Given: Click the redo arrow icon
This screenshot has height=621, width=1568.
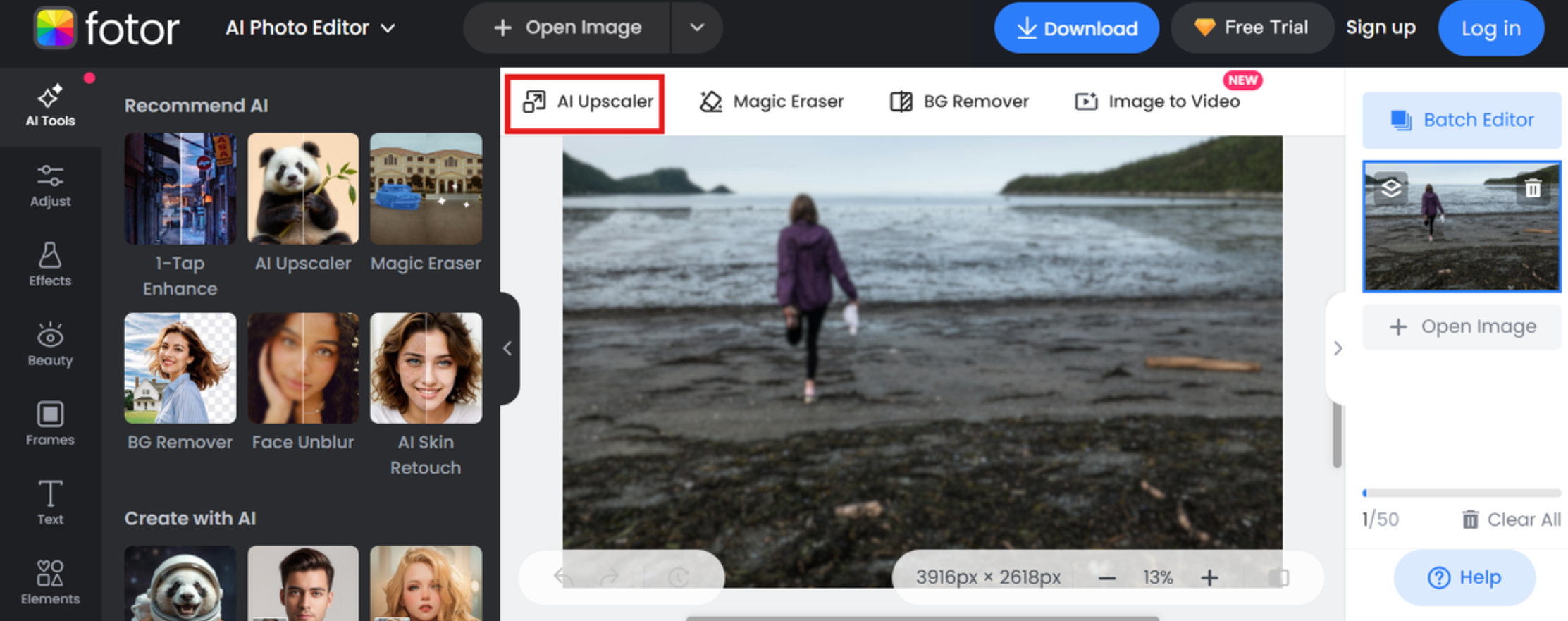Looking at the screenshot, I should click(x=610, y=577).
